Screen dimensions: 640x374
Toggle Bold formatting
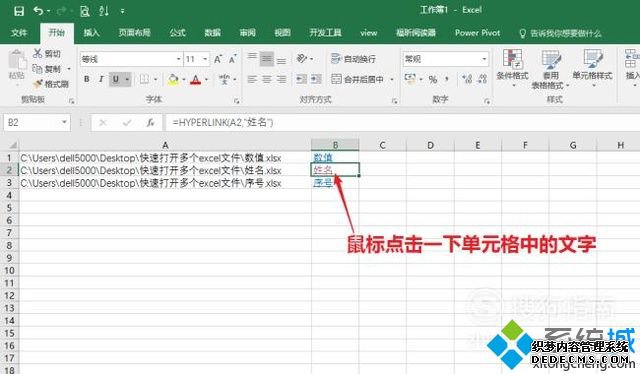coord(87,79)
